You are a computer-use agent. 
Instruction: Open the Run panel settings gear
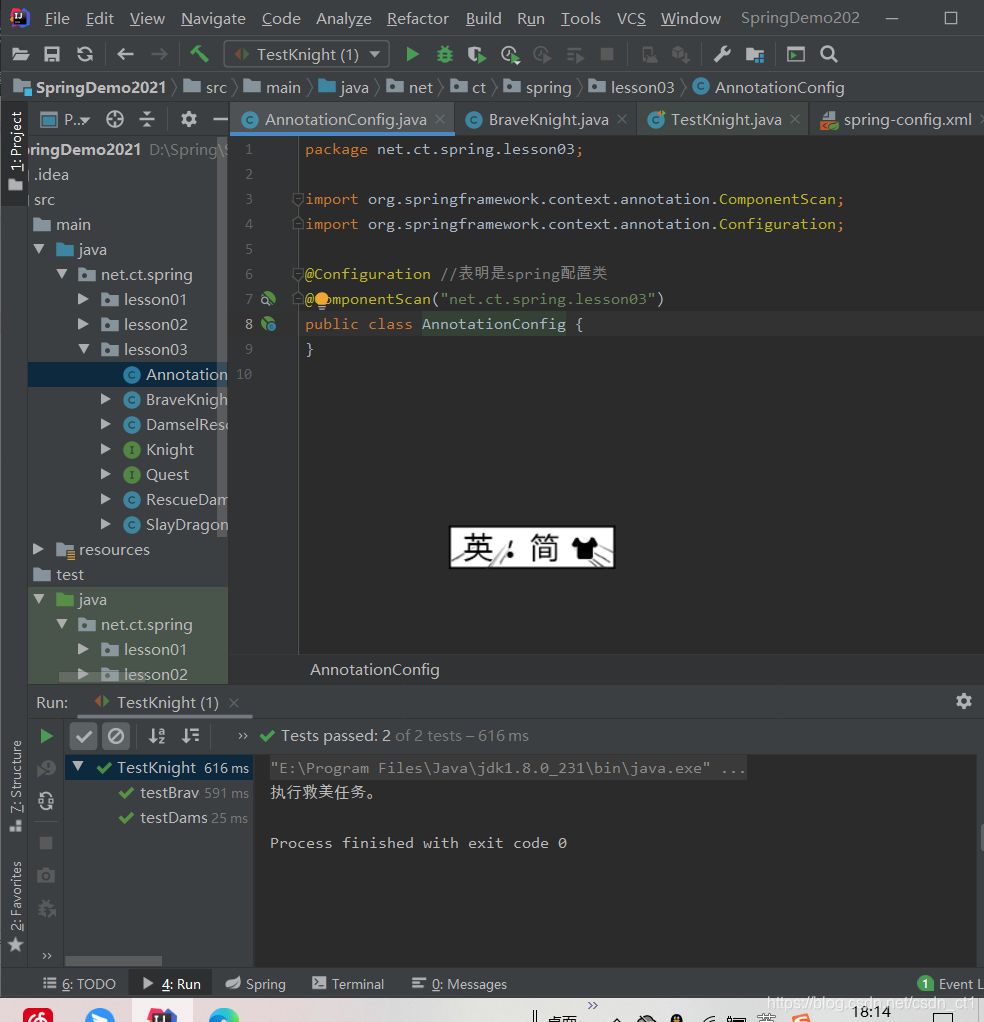coord(964,701)
